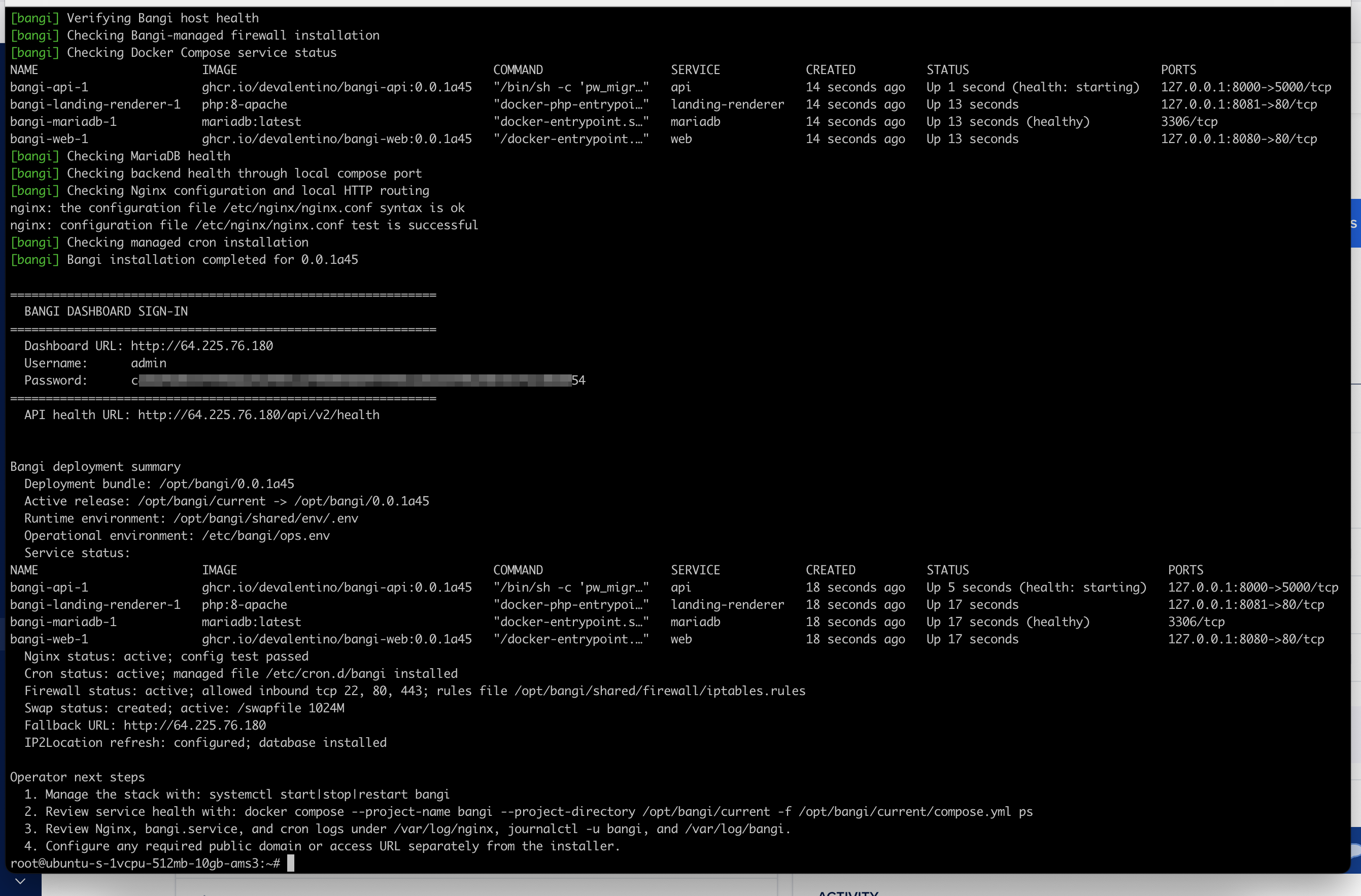The image size is (1361, 896).
Task: Click the 'Swap status' /swapfile 1024M line
Action: pos(184,708)
